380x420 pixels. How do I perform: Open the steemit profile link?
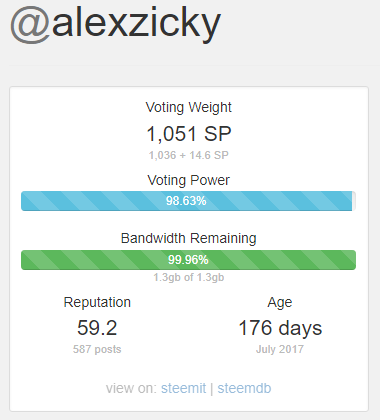tap(183, 388)
